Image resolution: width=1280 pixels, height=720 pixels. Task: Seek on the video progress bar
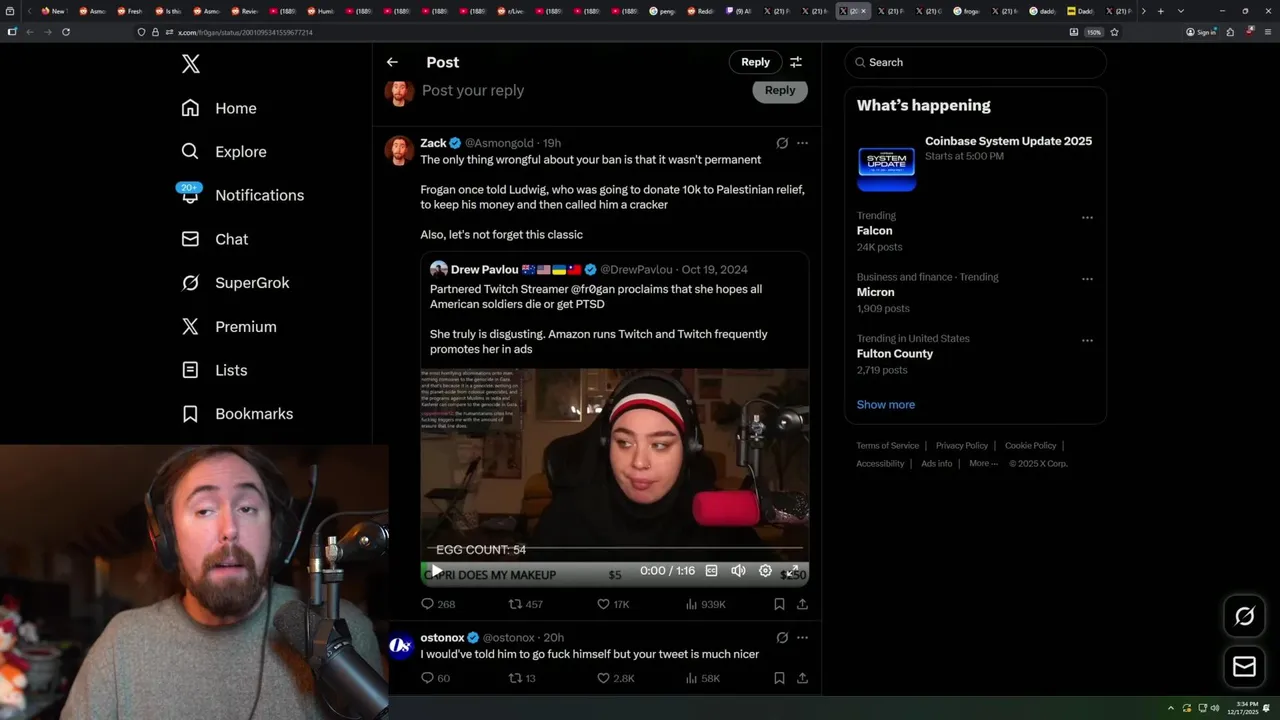click(x=614, y=548)
